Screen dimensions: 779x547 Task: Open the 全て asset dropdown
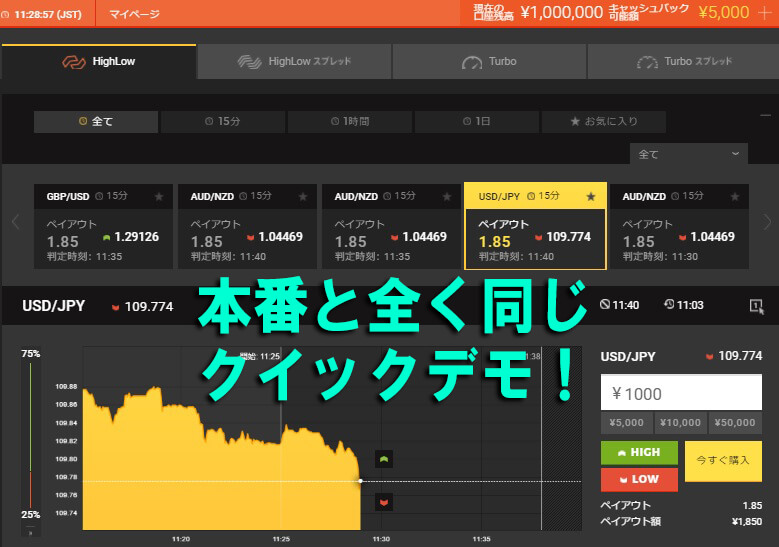[689, 154]
